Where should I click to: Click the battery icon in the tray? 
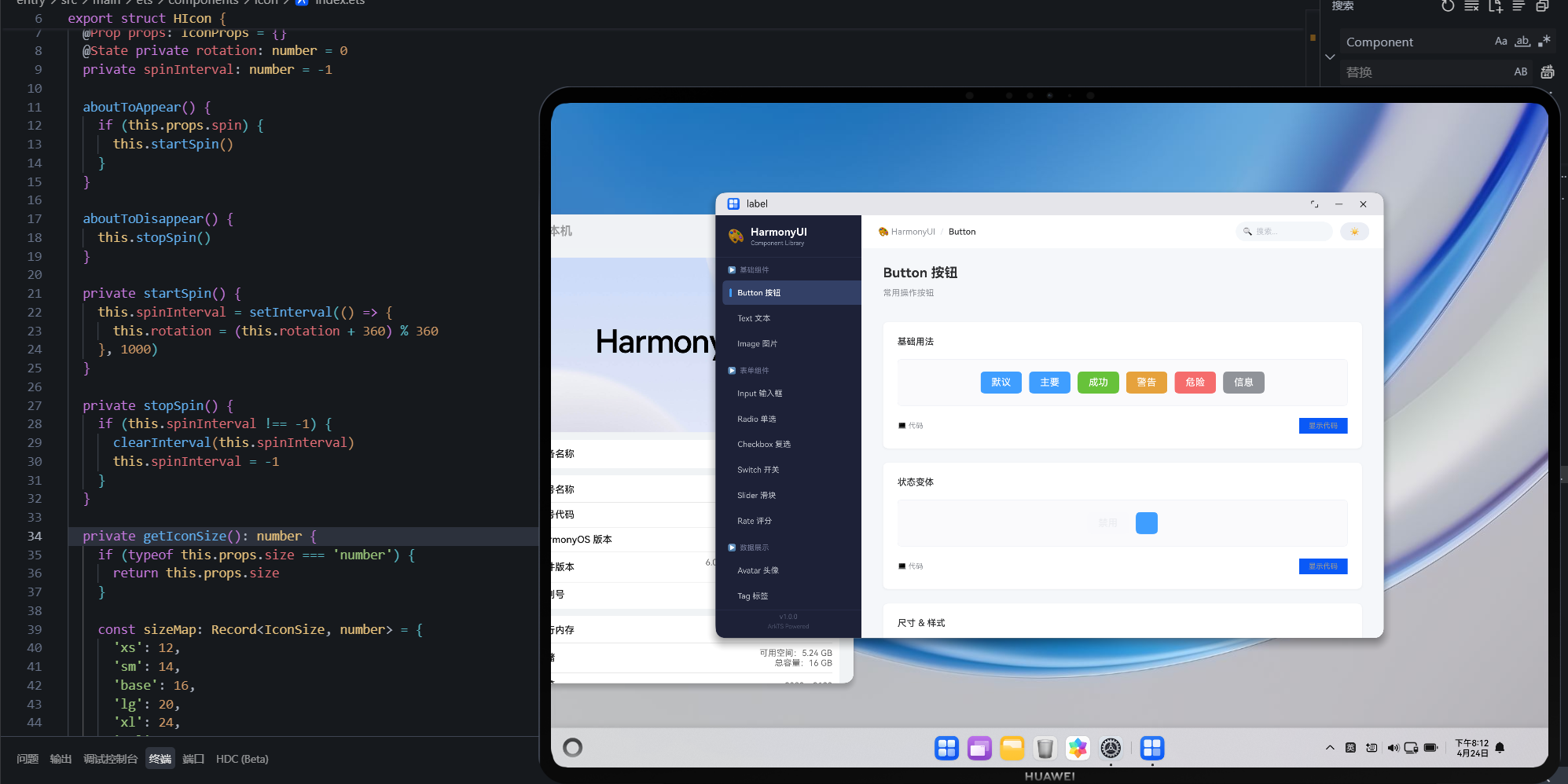1430,748
